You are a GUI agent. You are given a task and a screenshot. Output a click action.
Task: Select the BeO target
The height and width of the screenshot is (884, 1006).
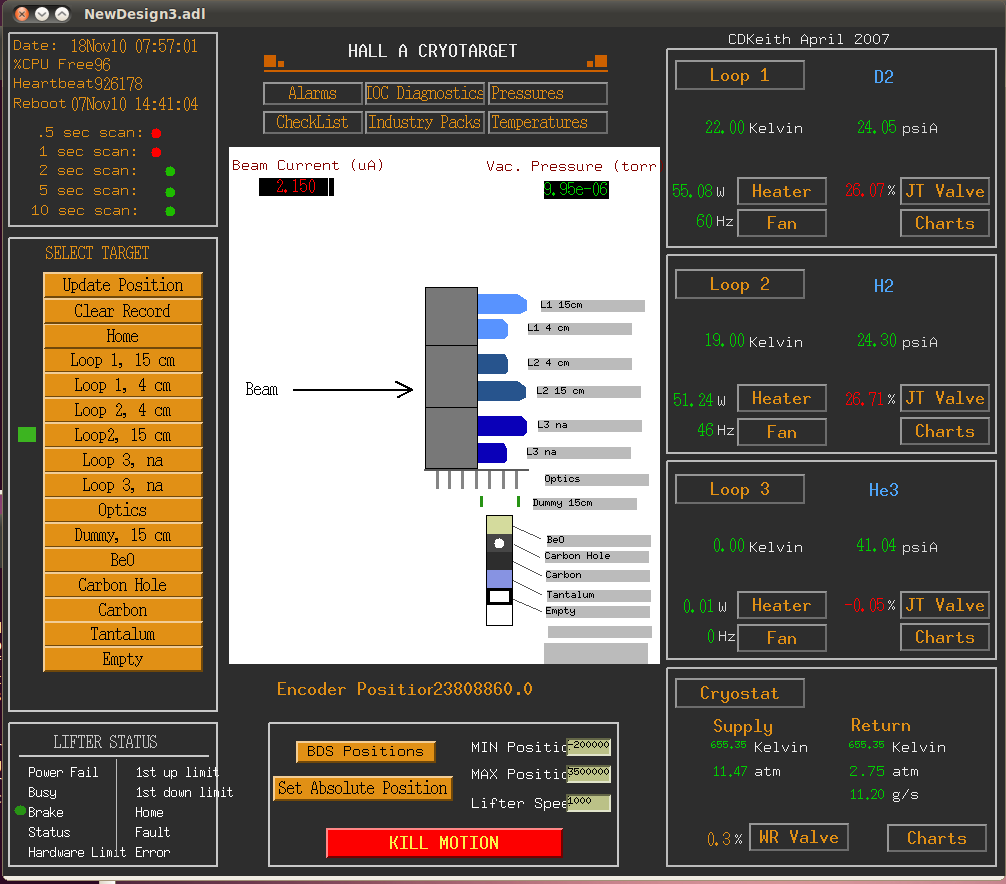(123, 560)
